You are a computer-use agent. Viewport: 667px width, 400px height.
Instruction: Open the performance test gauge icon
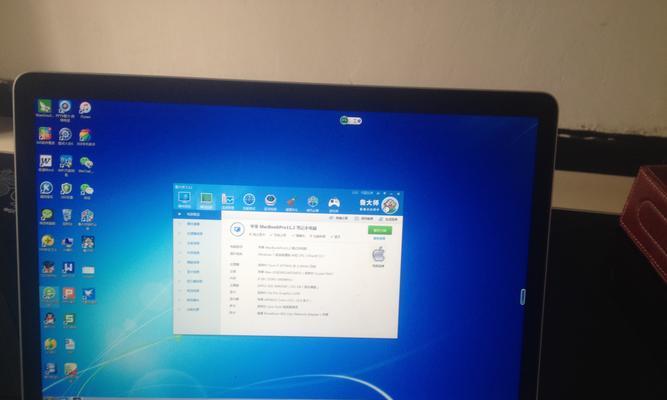[x=249, y=200]
